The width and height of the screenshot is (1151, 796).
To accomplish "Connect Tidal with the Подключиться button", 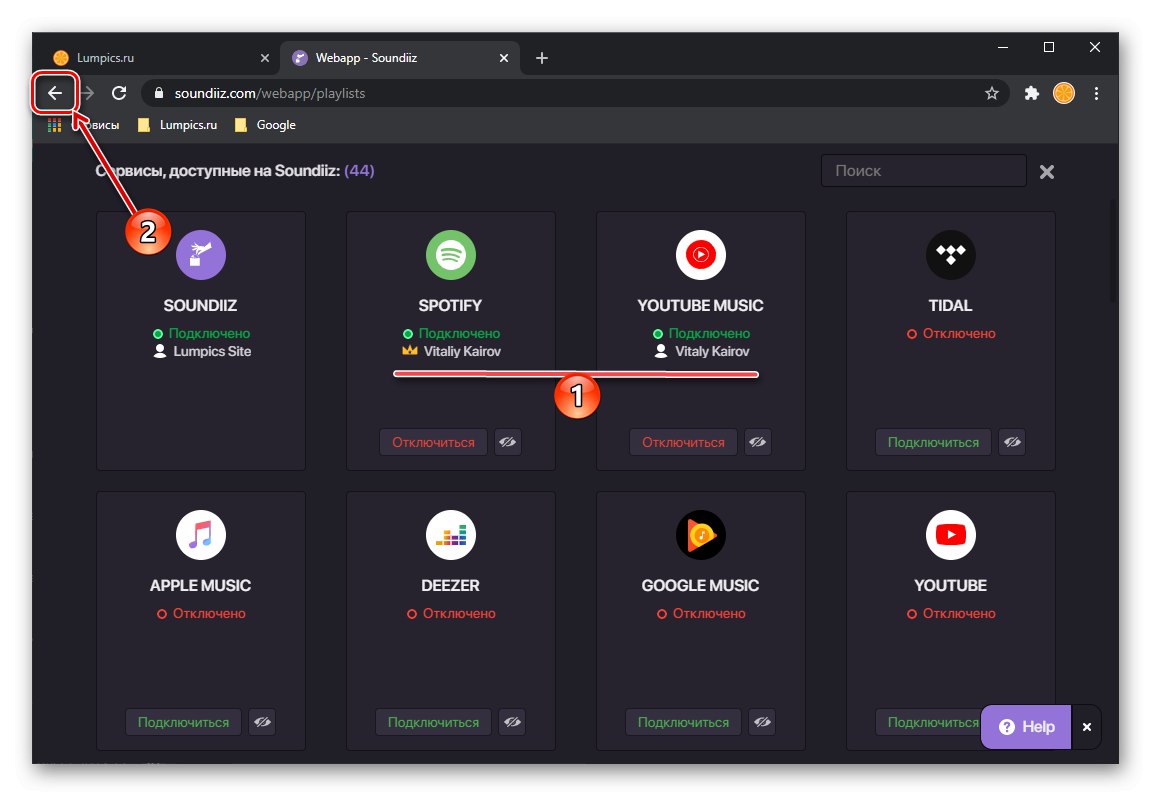I will [933, 442].
